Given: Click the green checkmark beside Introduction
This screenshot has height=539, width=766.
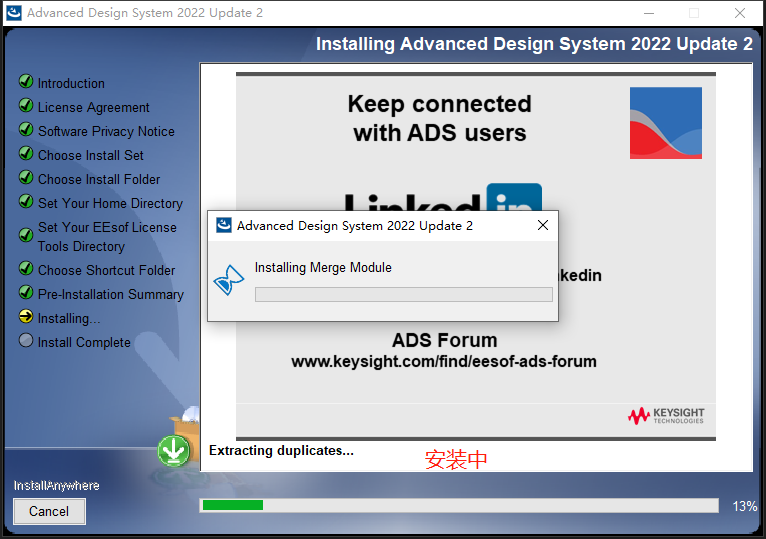Looking at the screenshot, I should [x=26, y=81].
